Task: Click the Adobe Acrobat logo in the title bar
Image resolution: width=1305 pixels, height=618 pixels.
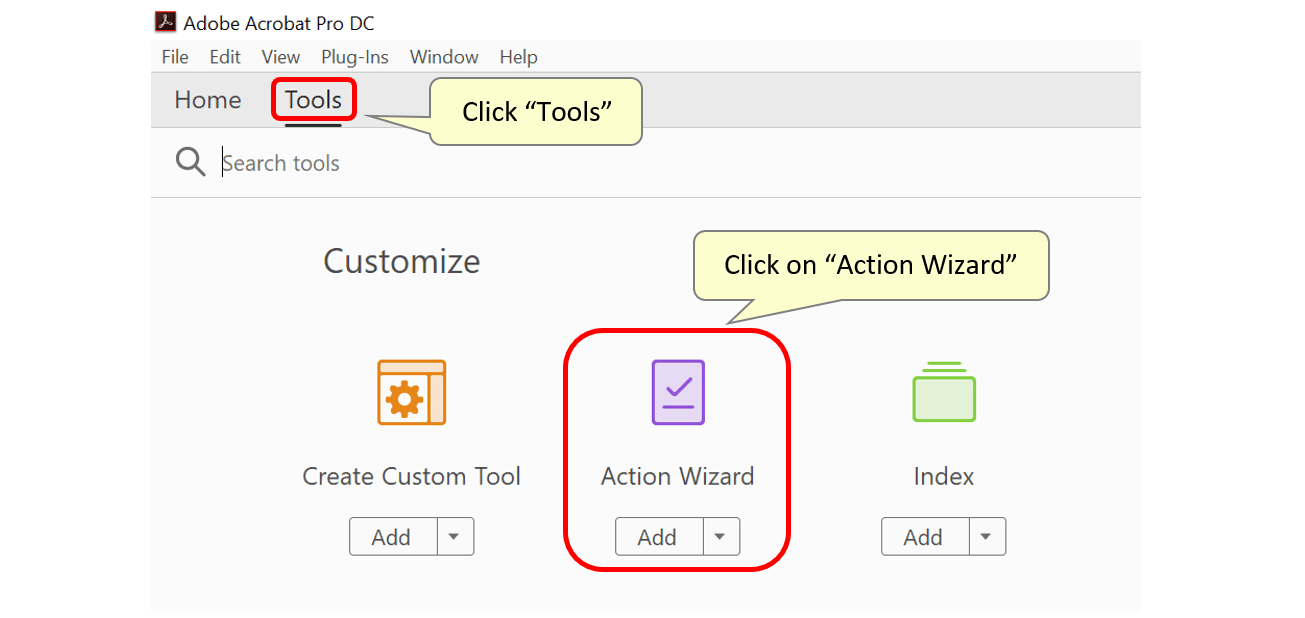Action: click(166, 19)
